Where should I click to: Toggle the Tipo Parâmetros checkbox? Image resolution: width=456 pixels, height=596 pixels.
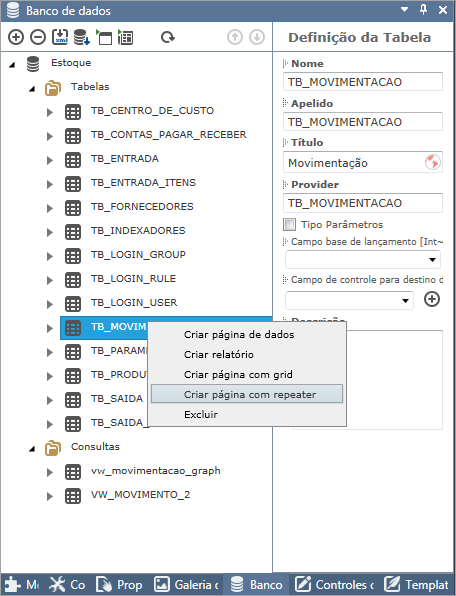click(x=290, y=225)
